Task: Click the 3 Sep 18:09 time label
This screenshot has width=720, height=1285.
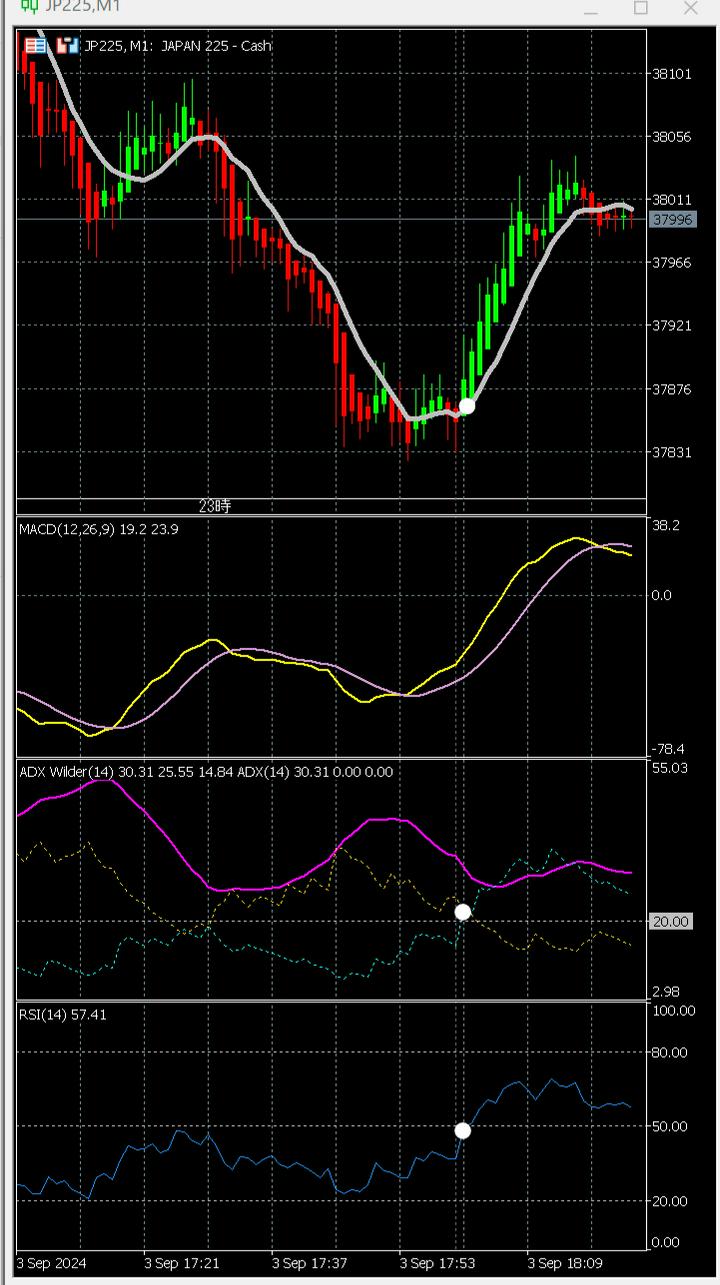Action: pos(565,1263)
